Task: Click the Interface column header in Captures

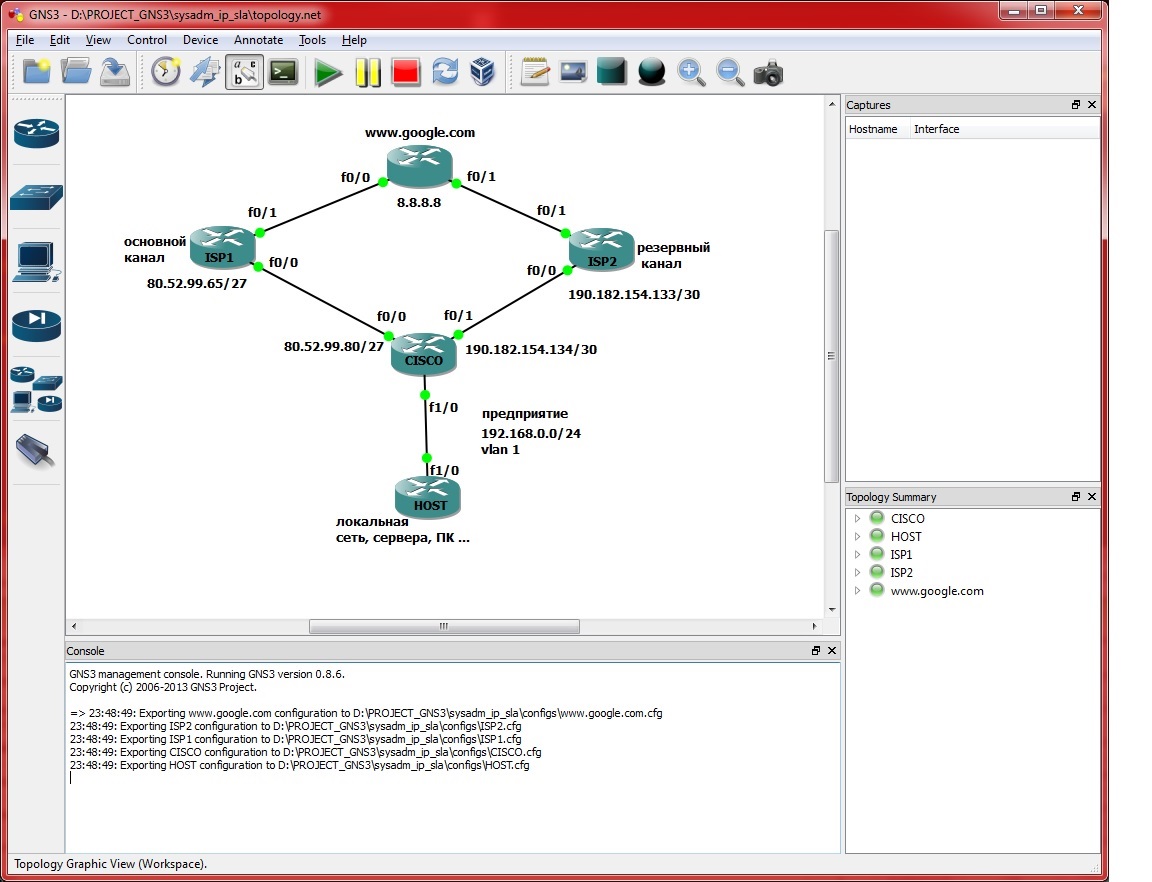Action: point(937,129)
